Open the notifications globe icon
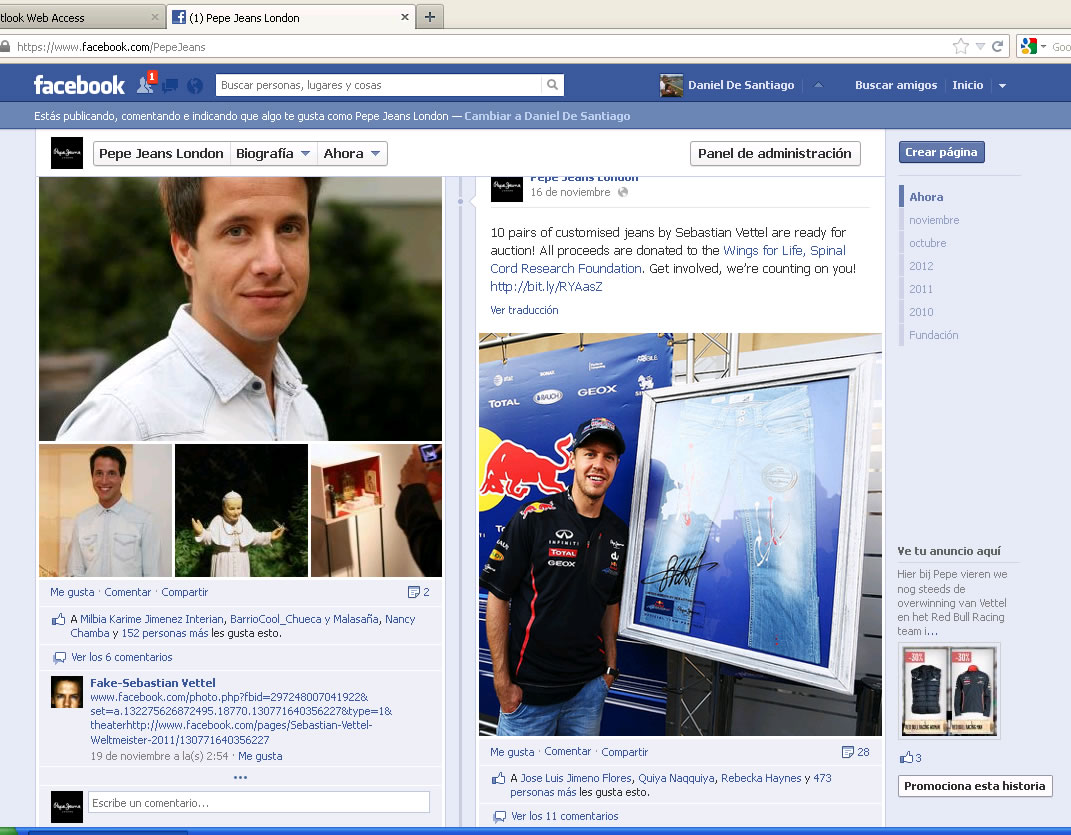The image size is (1071, 835). [195, 86]
